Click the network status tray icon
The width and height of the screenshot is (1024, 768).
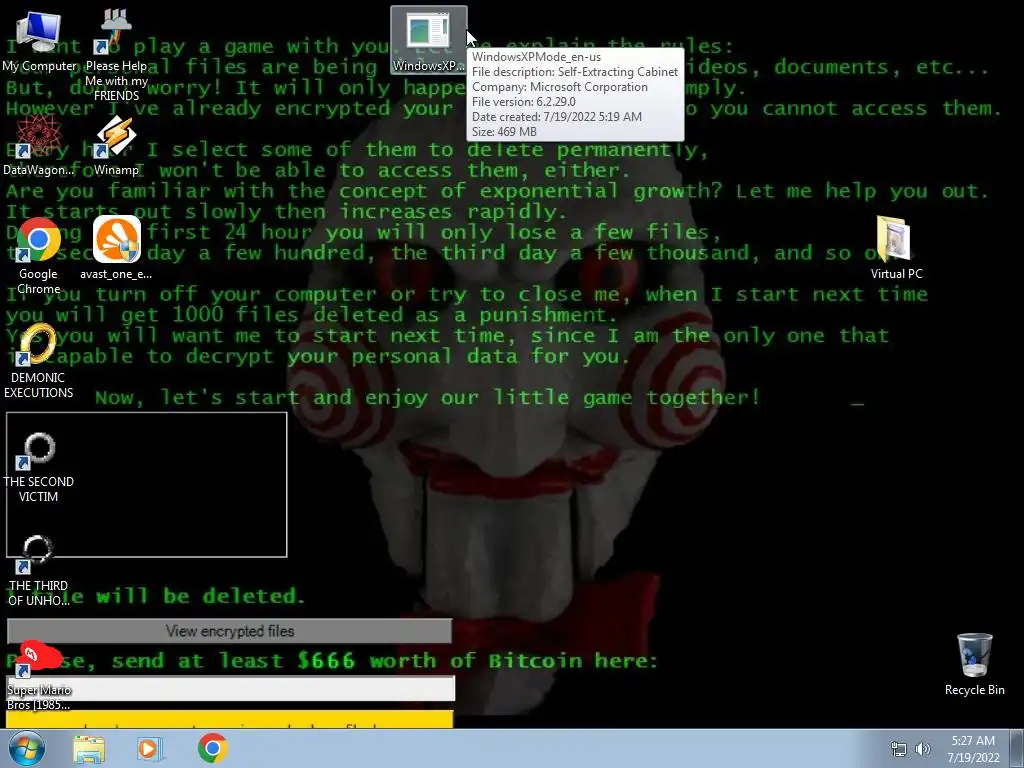pos(899,749)
